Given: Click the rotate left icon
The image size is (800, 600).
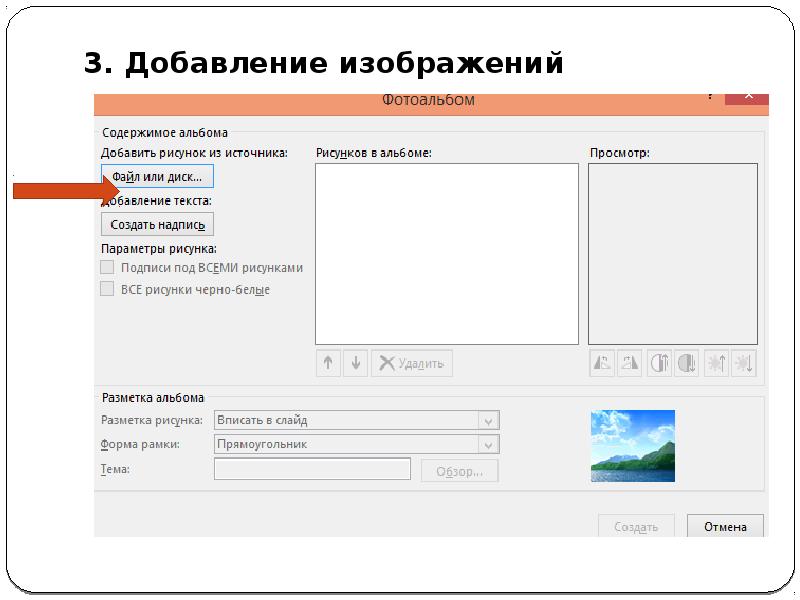Looking at the screenshot, I should [x=602, y=364].
